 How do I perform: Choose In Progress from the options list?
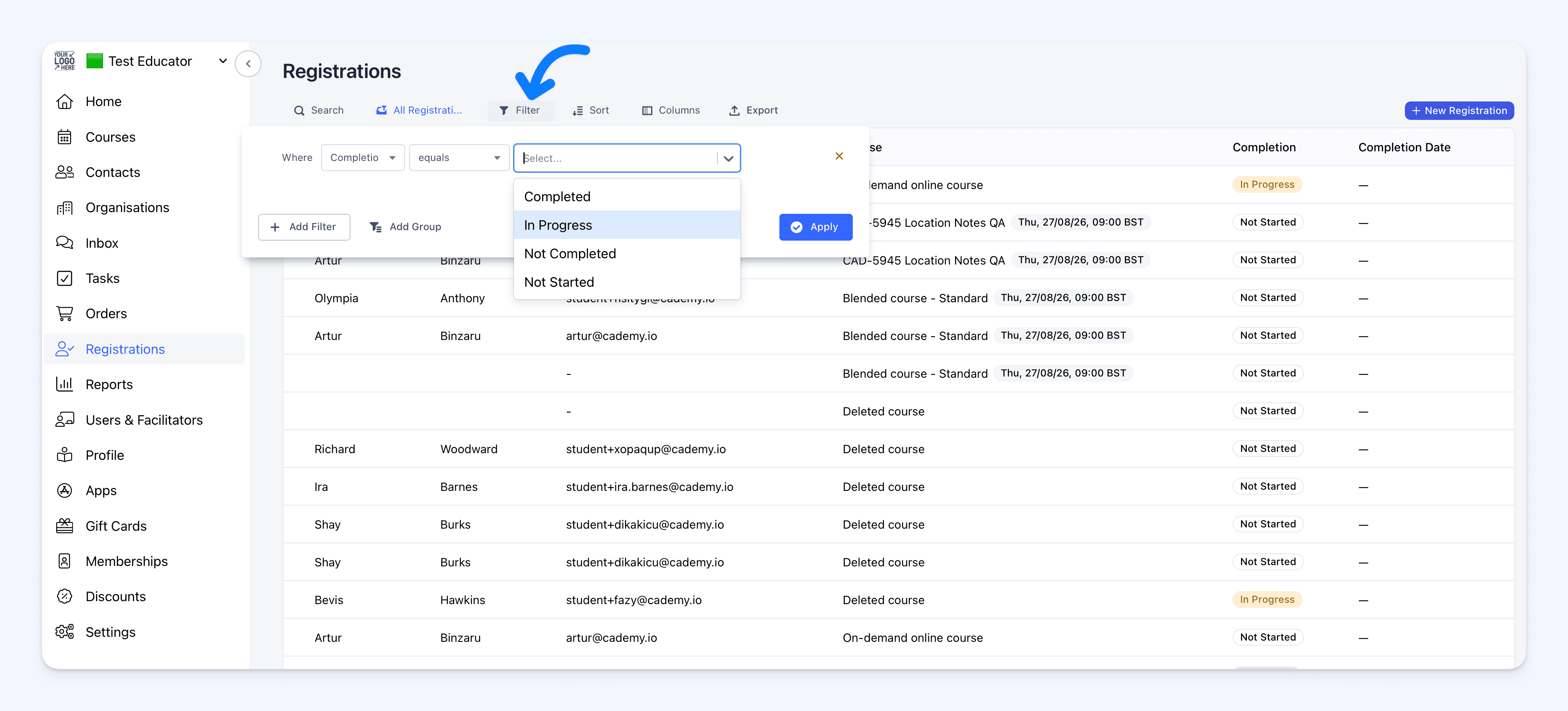pos(627,225)
